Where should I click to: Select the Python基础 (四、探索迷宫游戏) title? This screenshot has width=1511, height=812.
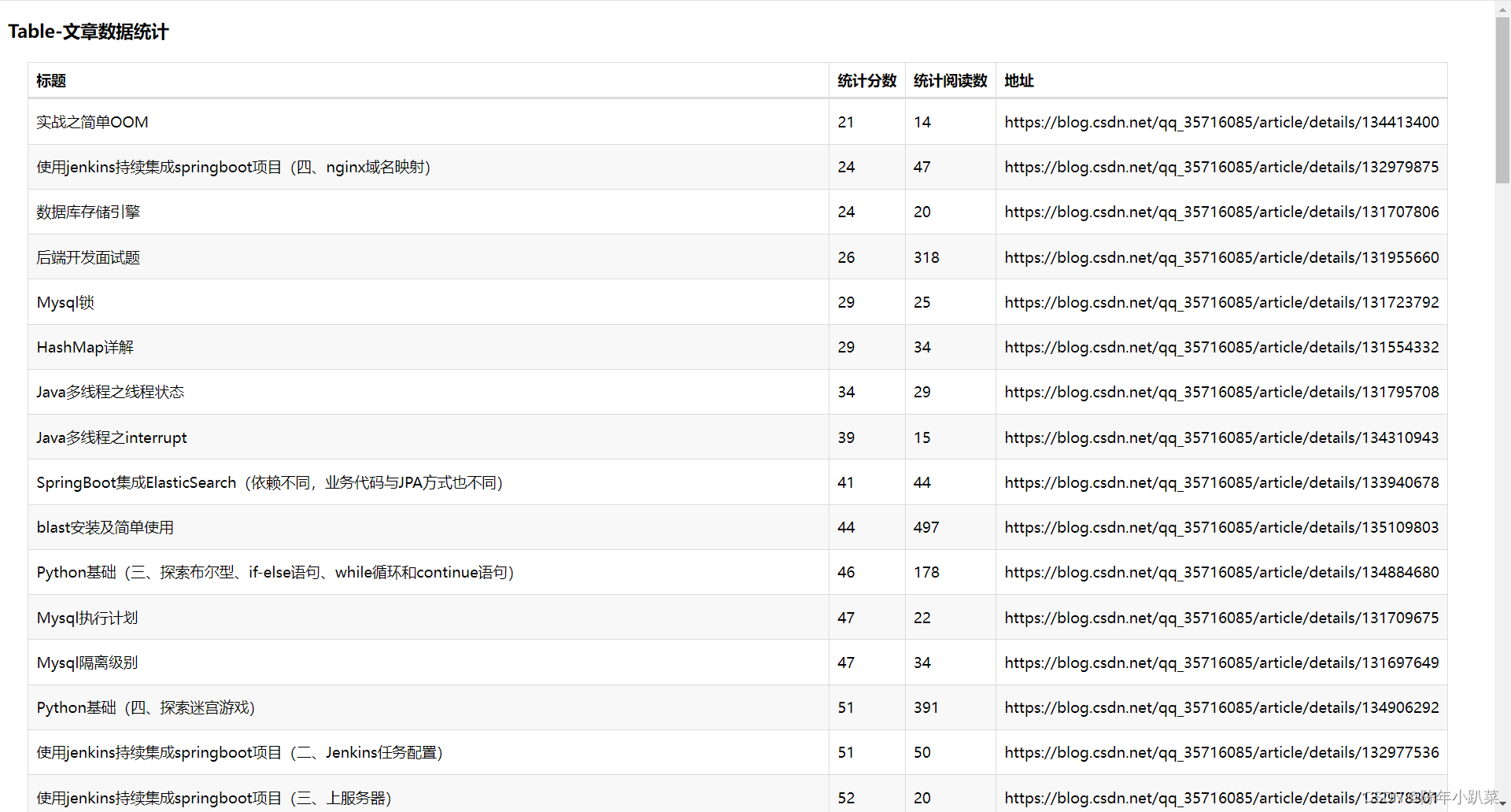(x=146, y=707)
